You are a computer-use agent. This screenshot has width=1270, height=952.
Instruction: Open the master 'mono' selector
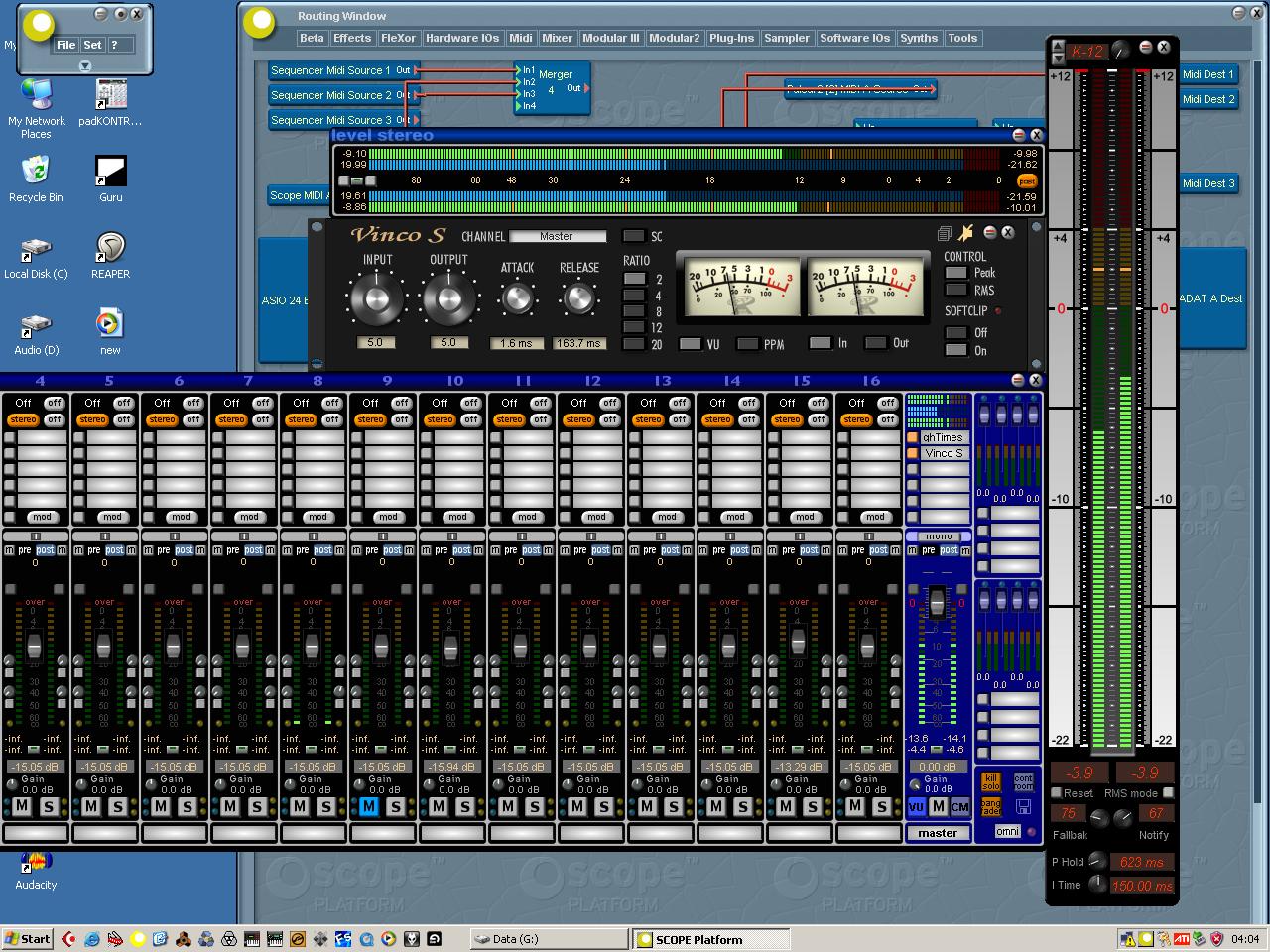click(x=939, y=536)
